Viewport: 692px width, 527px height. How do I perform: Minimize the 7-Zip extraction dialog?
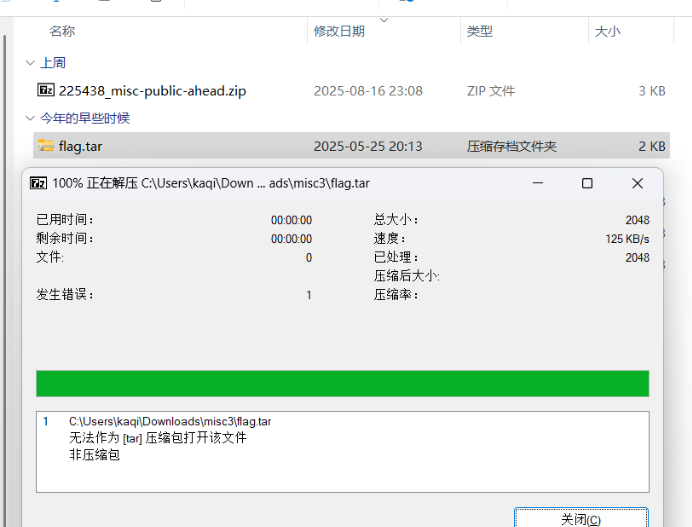(x=537, y=183)
